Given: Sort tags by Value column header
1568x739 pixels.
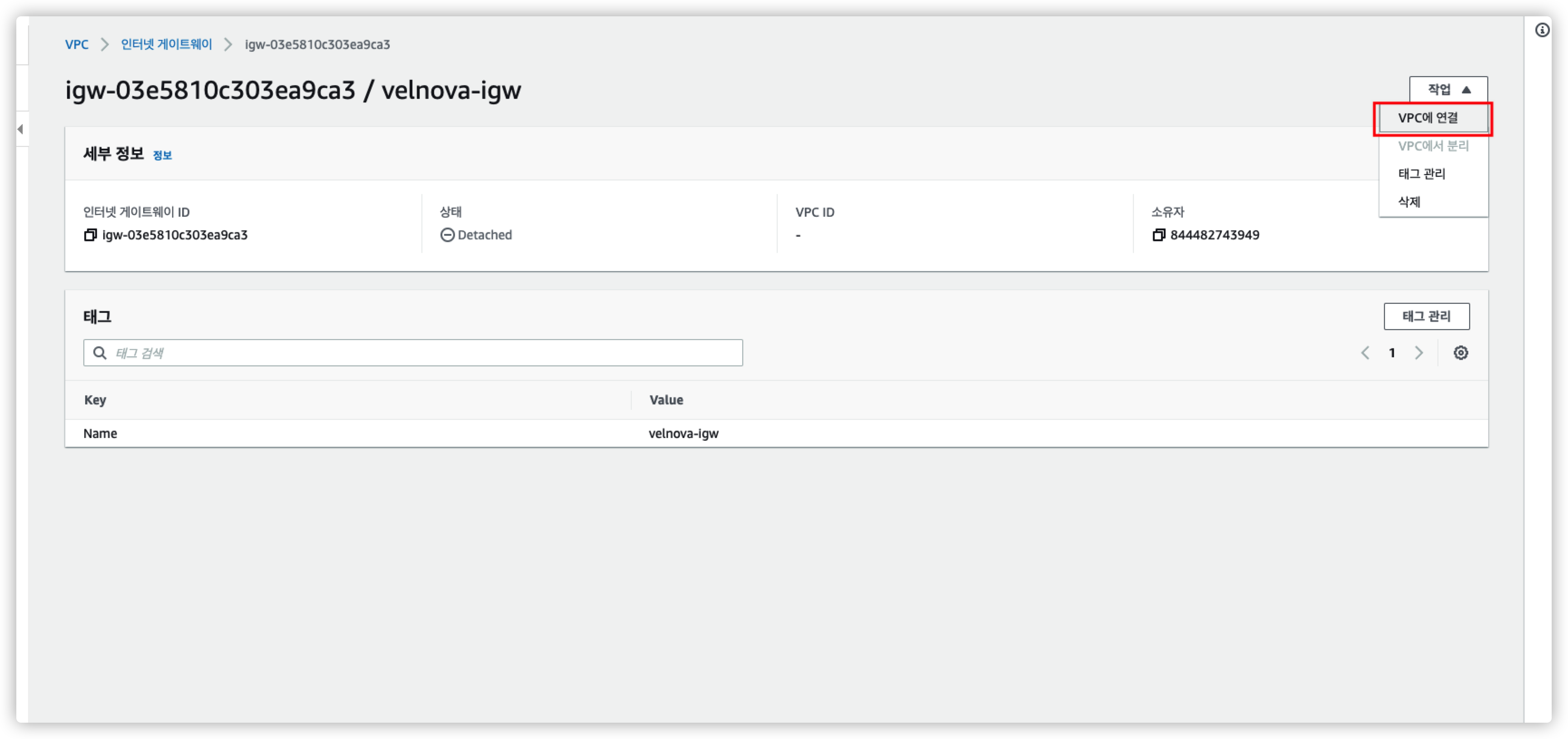Looking at the screenshot, I should point(666,400).
